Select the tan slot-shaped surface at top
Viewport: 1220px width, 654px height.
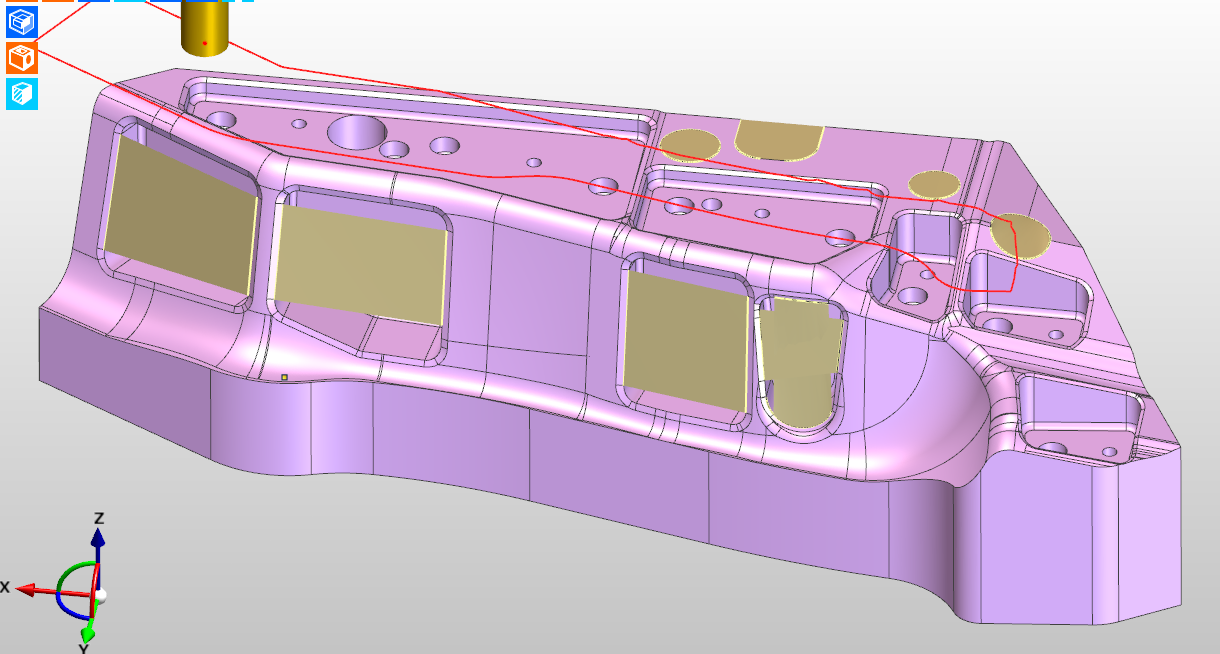(776, 138)
